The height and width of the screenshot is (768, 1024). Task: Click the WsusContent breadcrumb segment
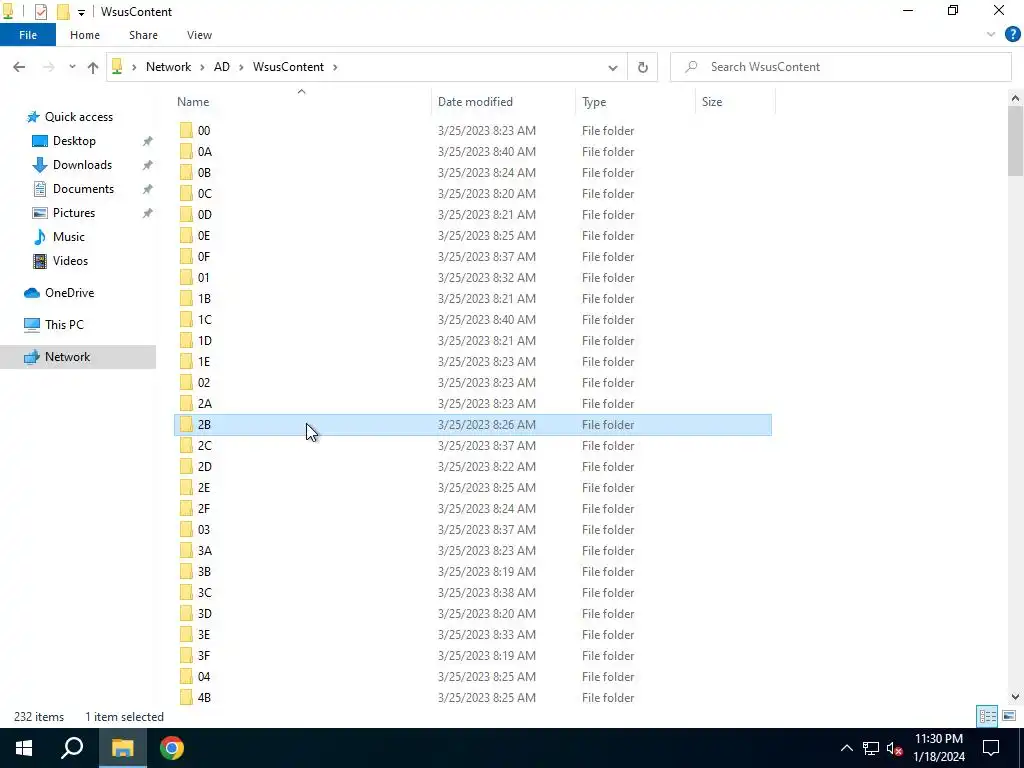click(x=288, y=67)
